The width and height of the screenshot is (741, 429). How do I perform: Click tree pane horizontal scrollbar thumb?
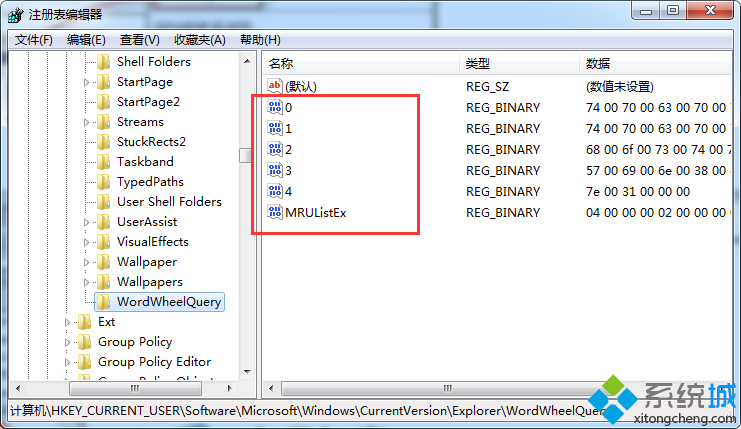click(135, 388)
